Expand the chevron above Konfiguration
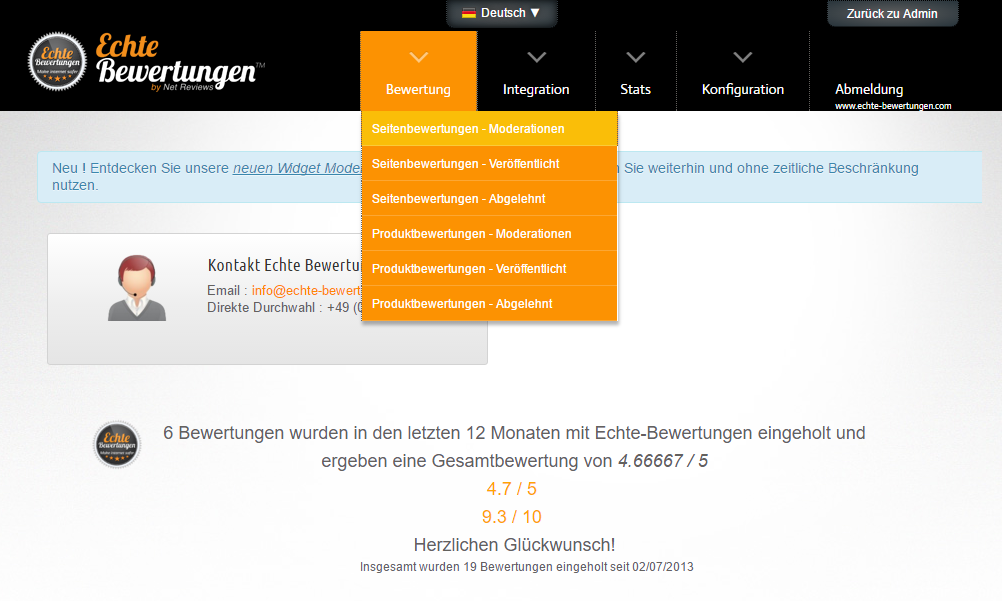This screenshot has height=601, width=1002. point(743,58)
